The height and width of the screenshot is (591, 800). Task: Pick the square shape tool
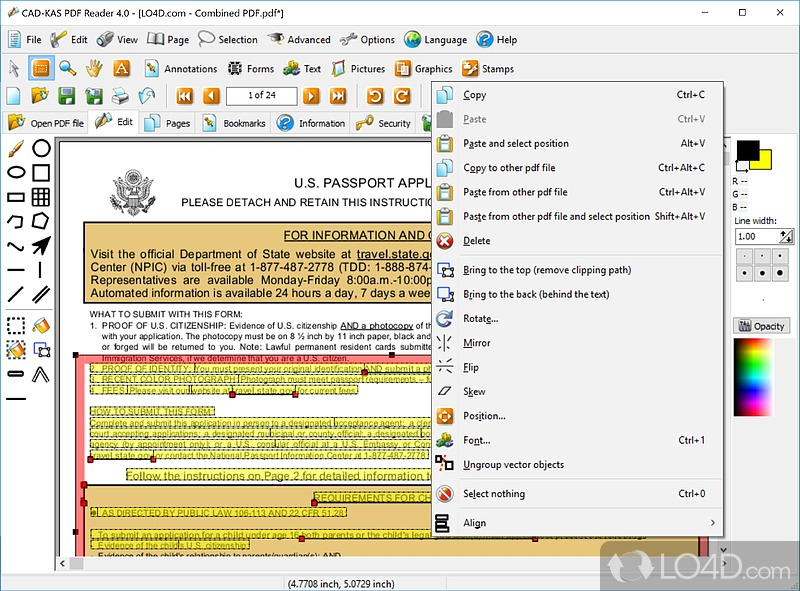[41, 173]
